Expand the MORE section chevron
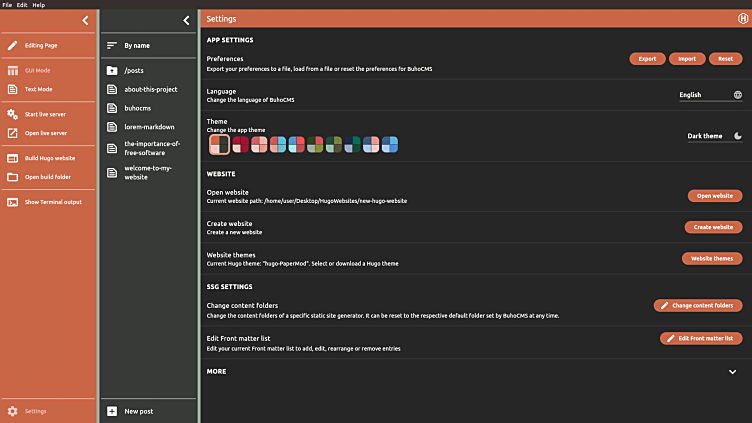Image resolution: width=752 pixels, height=423 pixels. 733,372
